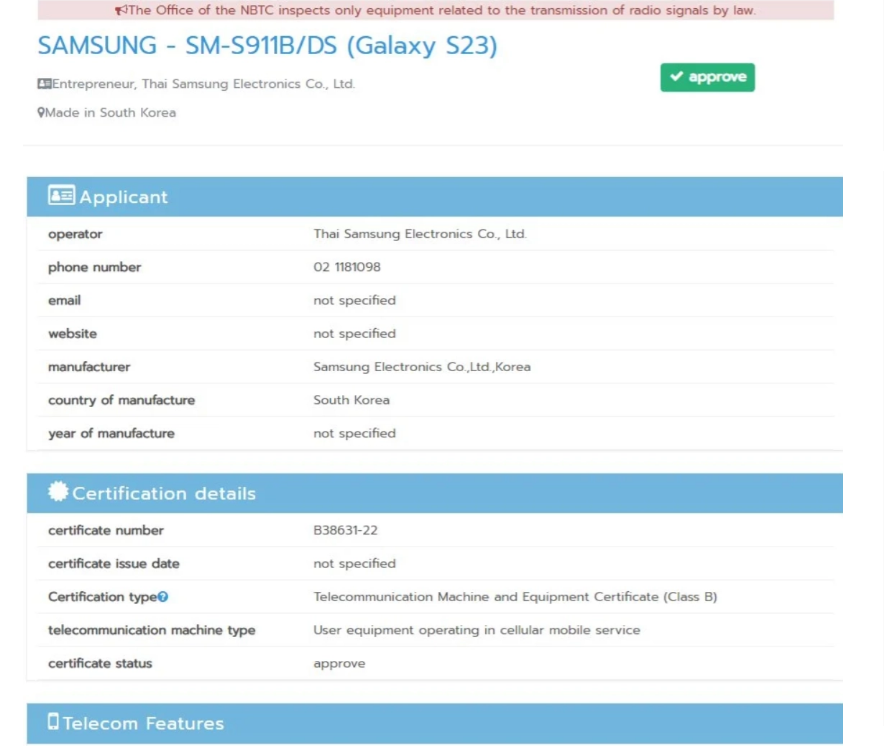Click the email value not specified
This screenshot has width=884, height=746.
(355, 301)
